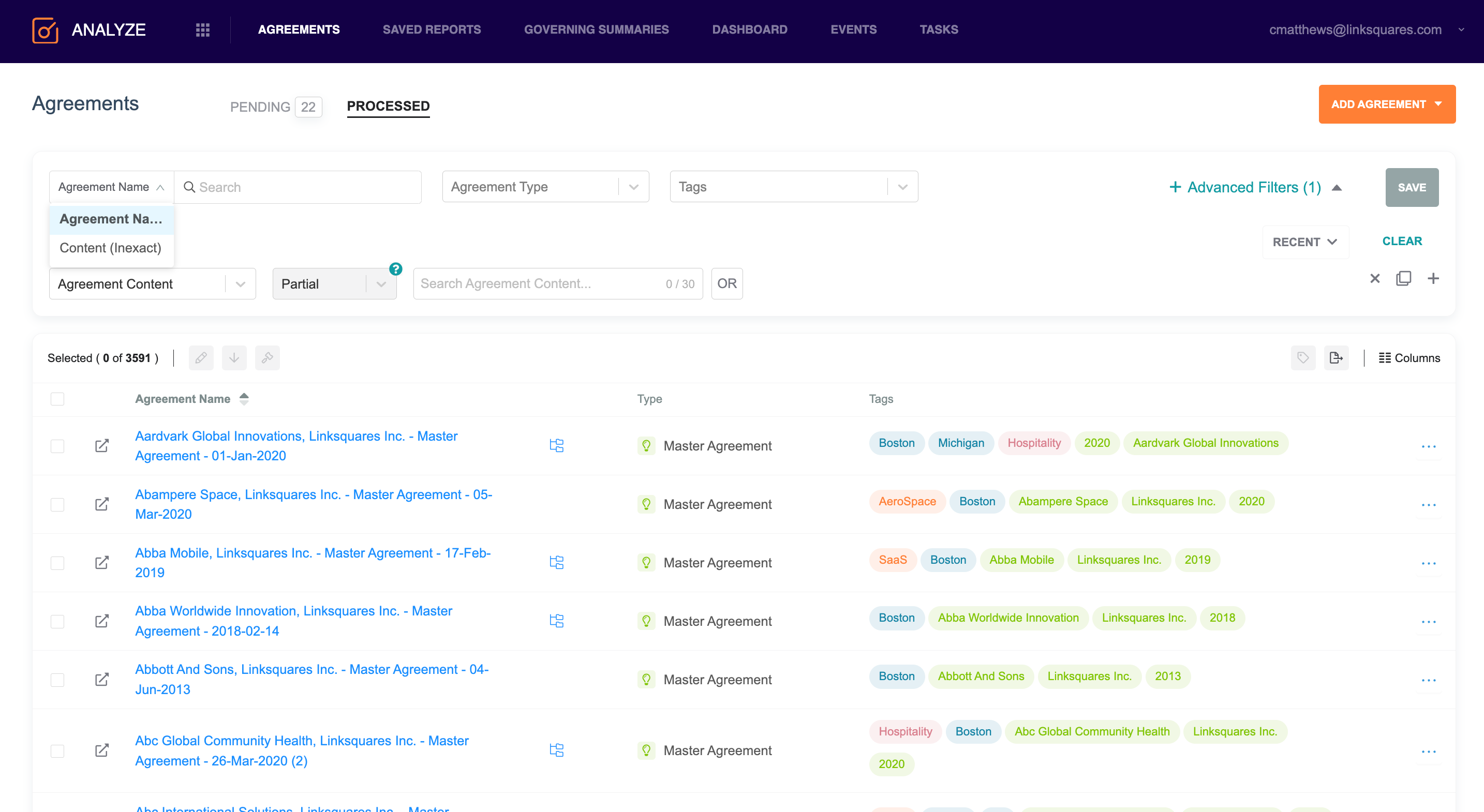Remove the advanced filter row (X icon)

click(1375, 279)
